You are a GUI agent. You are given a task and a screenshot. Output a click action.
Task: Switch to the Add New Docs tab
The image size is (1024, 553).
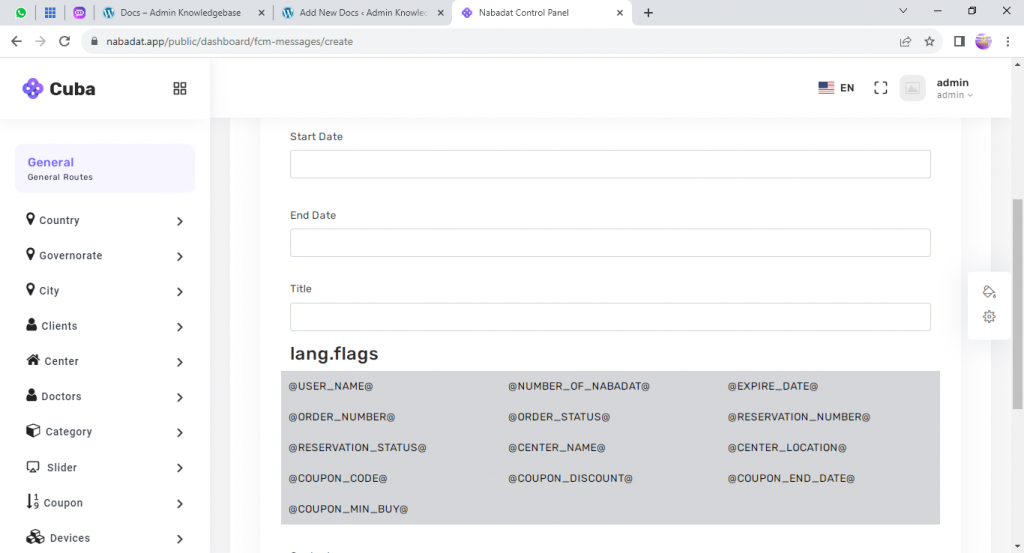pyautogui.click(x=363, y=13)
